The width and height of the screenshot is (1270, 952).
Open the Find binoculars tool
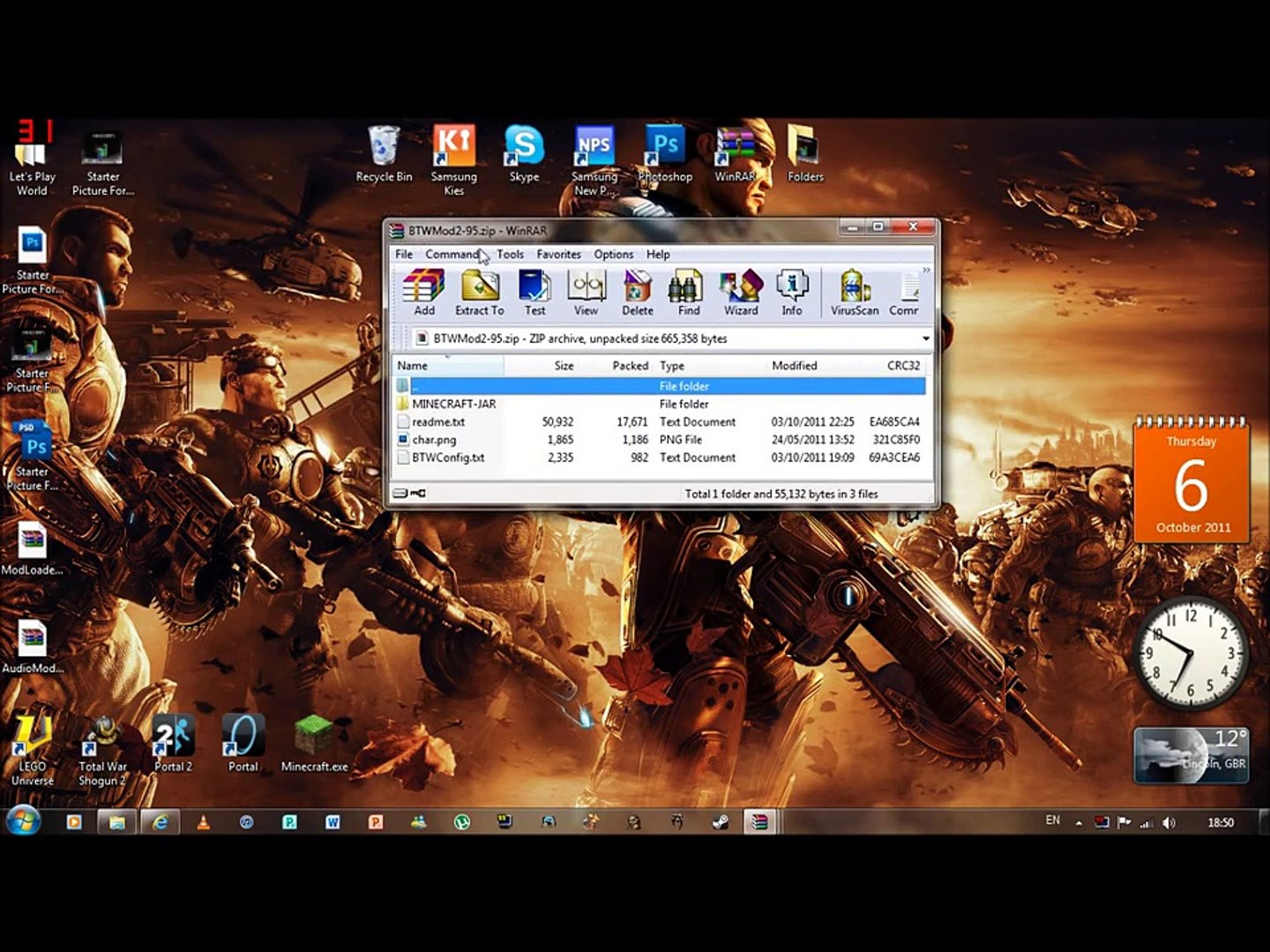688,294
